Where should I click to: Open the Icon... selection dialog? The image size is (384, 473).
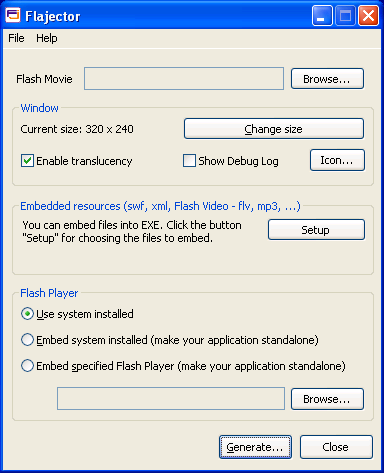click(x=337, y=160)
